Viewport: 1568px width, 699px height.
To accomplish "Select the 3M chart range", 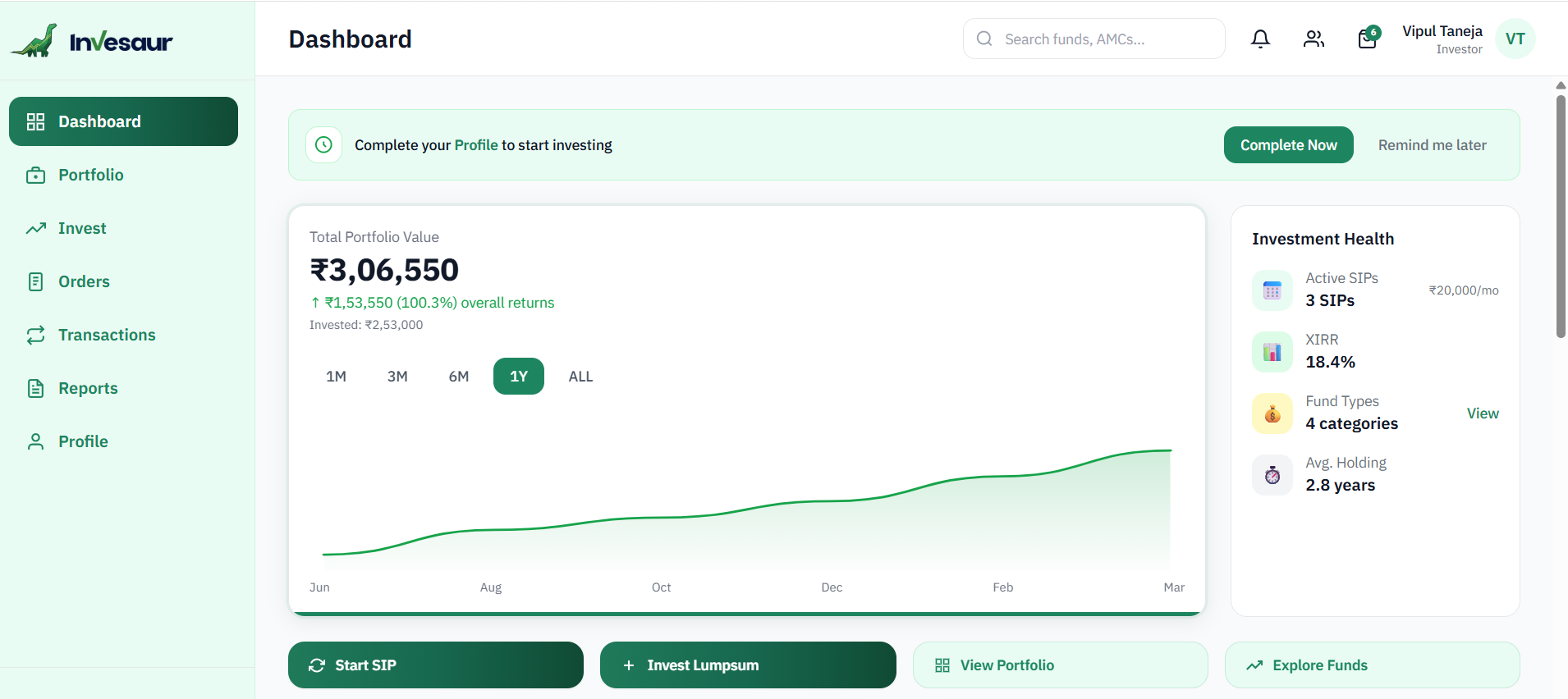I will (397, 376).
